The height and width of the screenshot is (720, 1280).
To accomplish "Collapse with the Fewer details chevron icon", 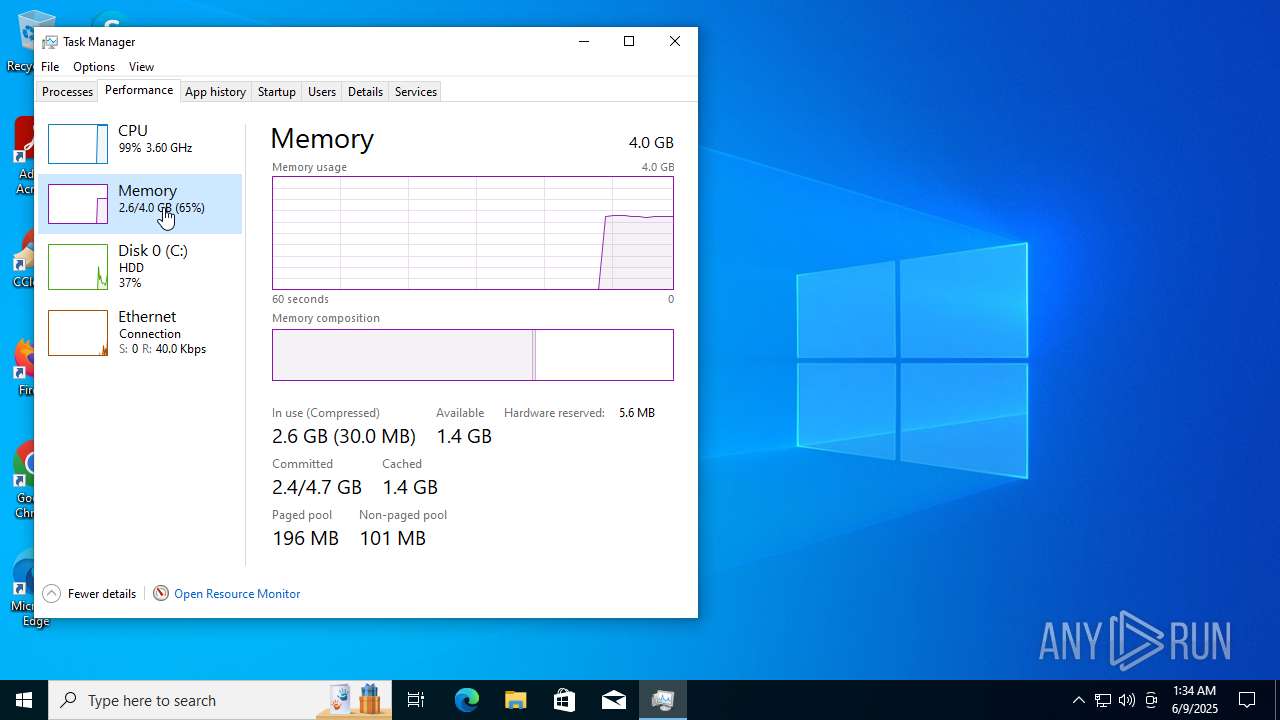I will pyautogui.click(x=52, y=594).
